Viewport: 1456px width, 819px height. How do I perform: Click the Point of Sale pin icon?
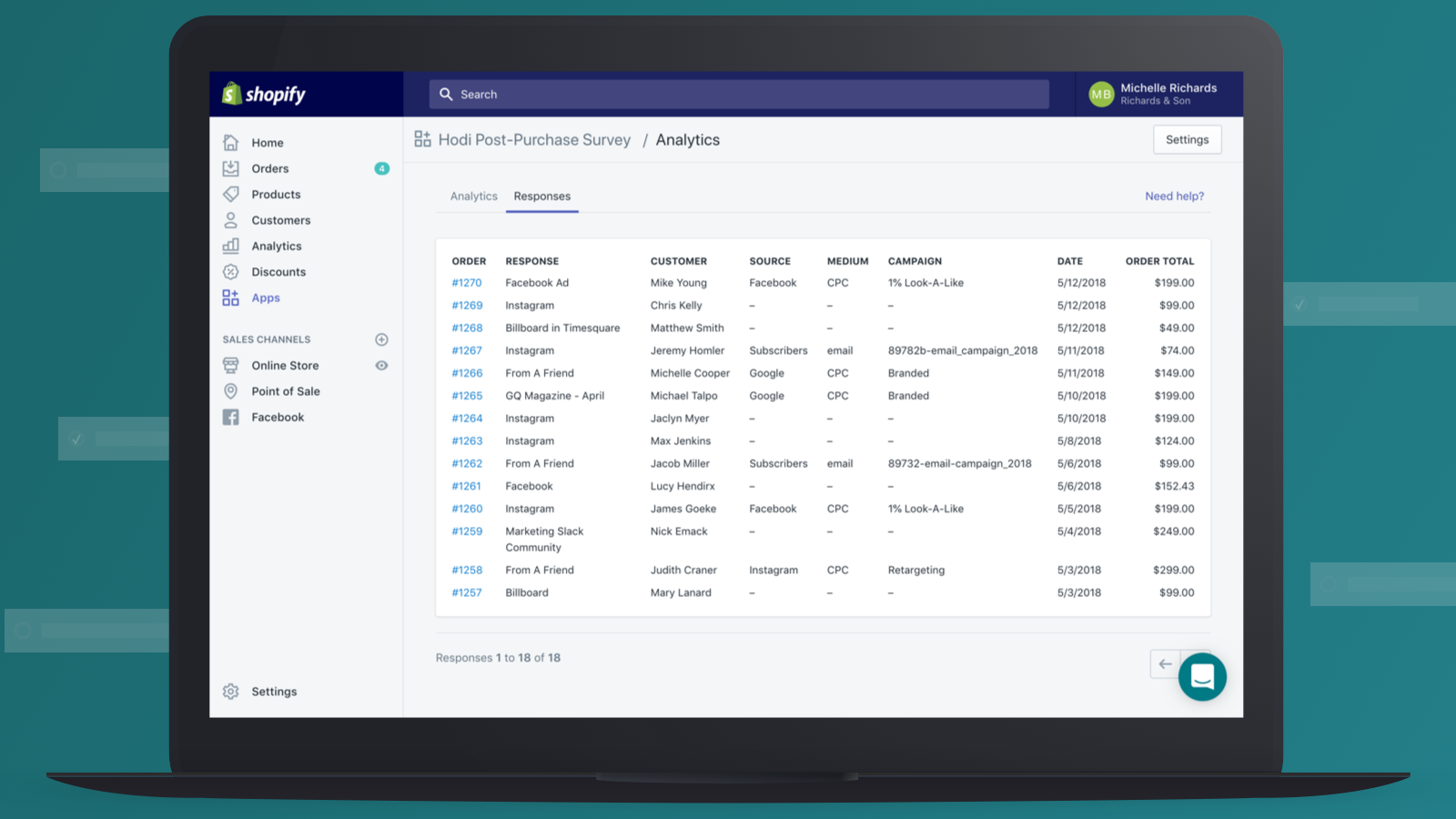tap(231, 391)
